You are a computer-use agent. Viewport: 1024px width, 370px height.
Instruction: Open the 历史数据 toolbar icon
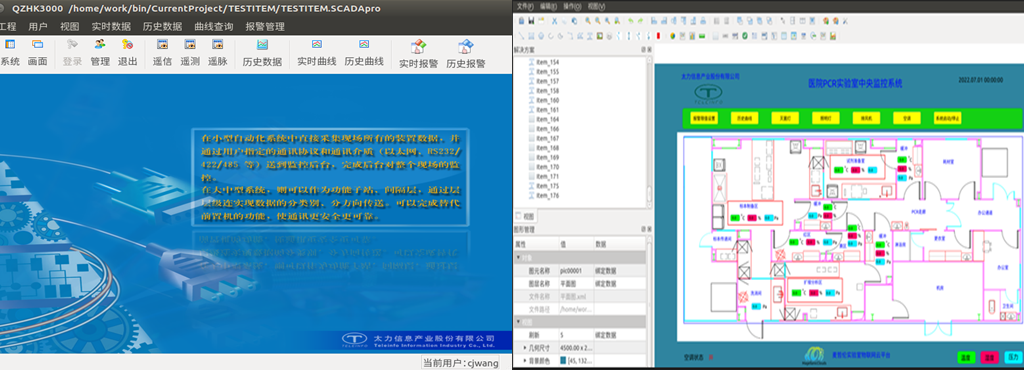(x=263, y=44)
